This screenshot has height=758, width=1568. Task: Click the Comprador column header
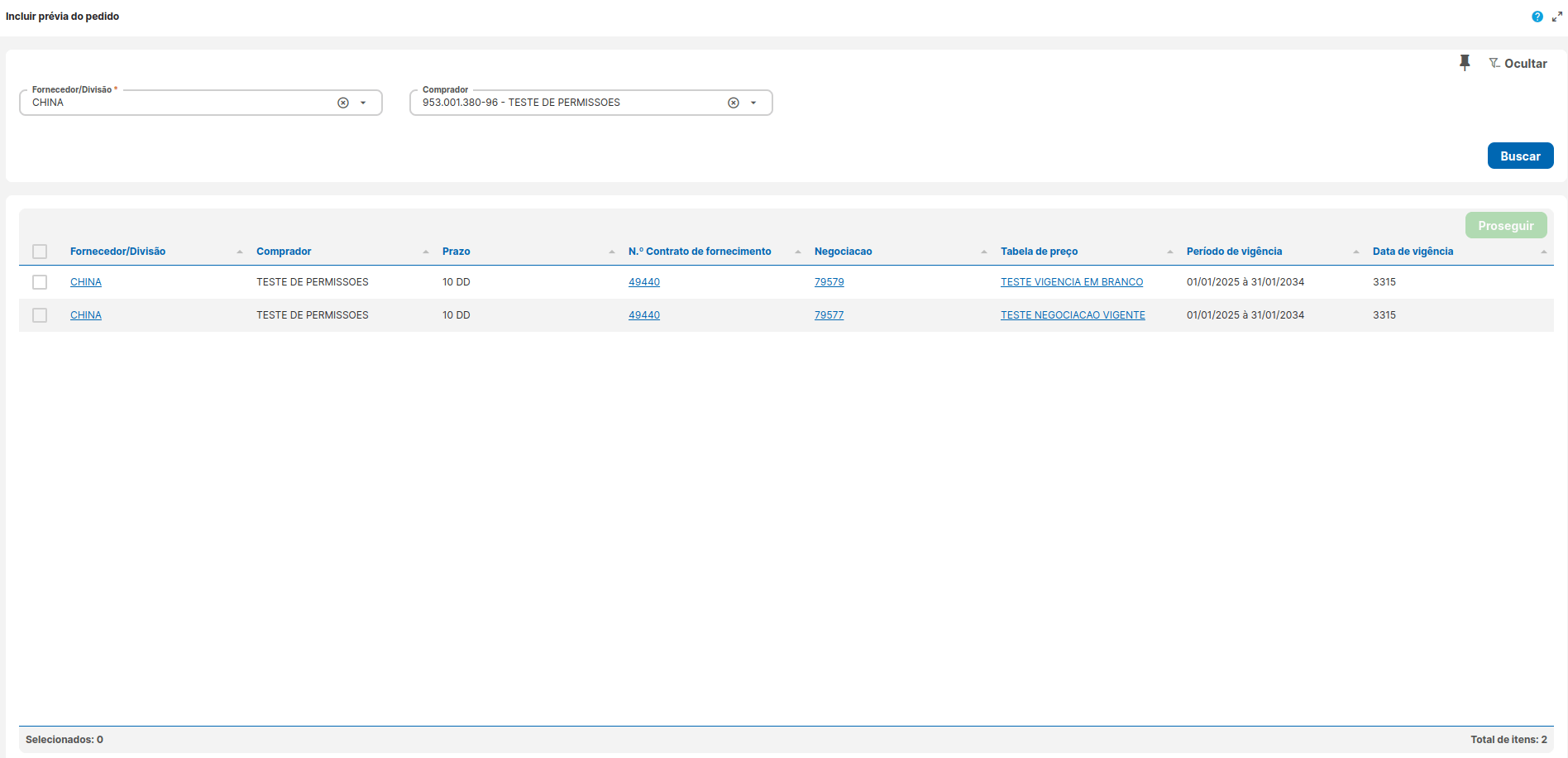(284, 252)
